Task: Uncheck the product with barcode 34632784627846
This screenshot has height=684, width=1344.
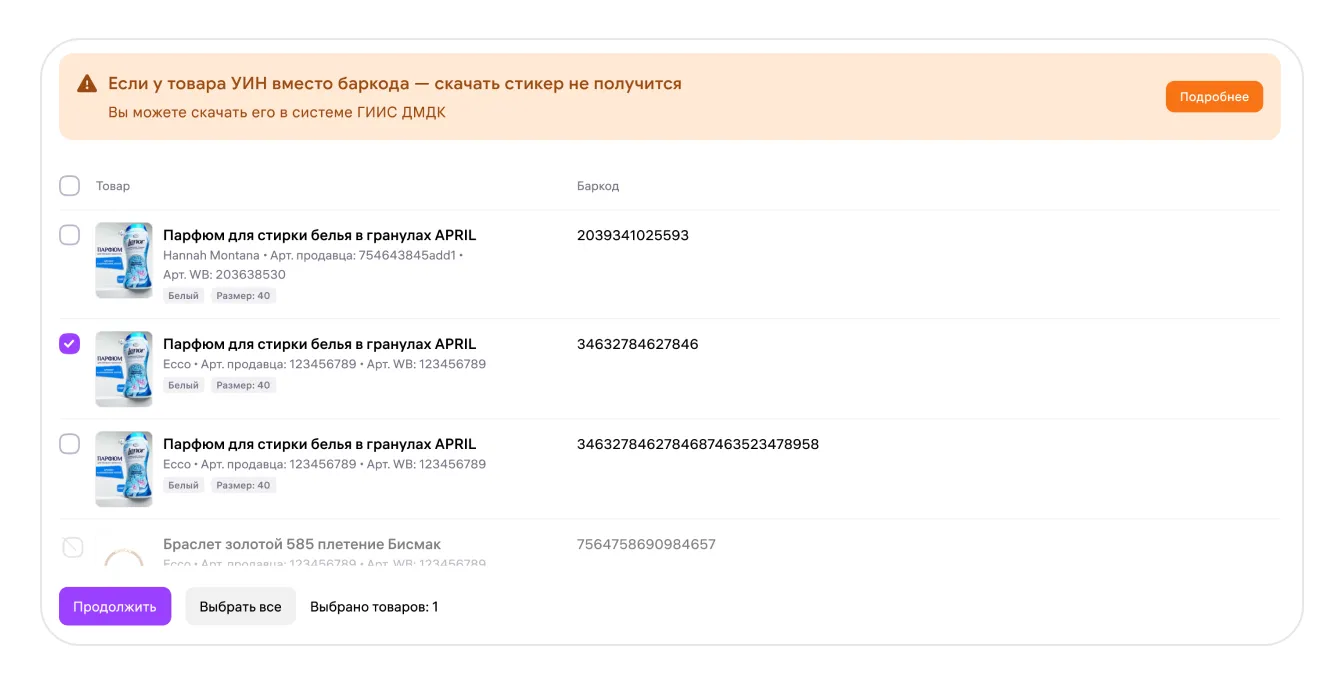Action: [x=69, y=344]
